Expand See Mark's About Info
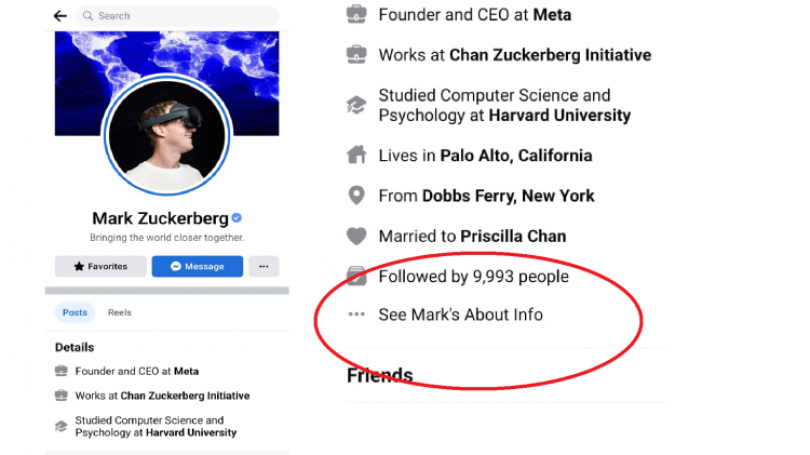This screenshot has height=455, width=810. point(460,315)
